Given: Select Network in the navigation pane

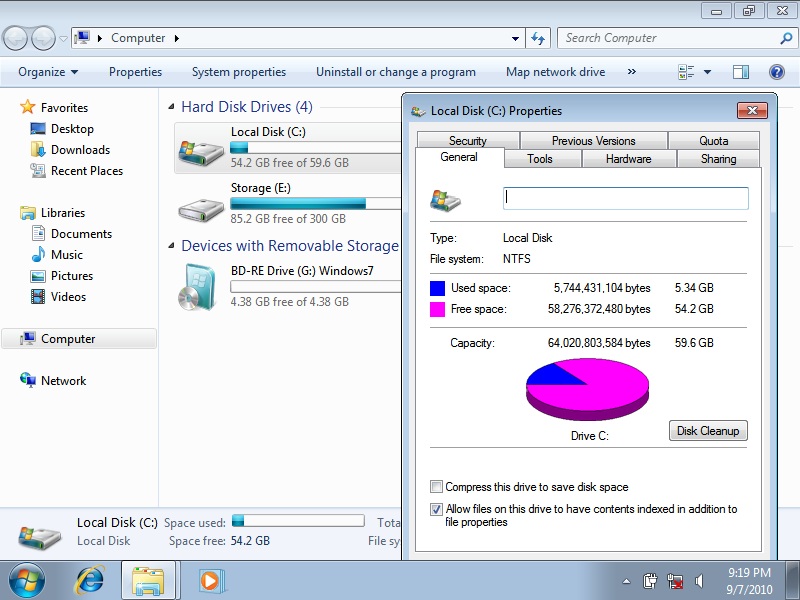Looking at the screenshot, I should (53, 381).
